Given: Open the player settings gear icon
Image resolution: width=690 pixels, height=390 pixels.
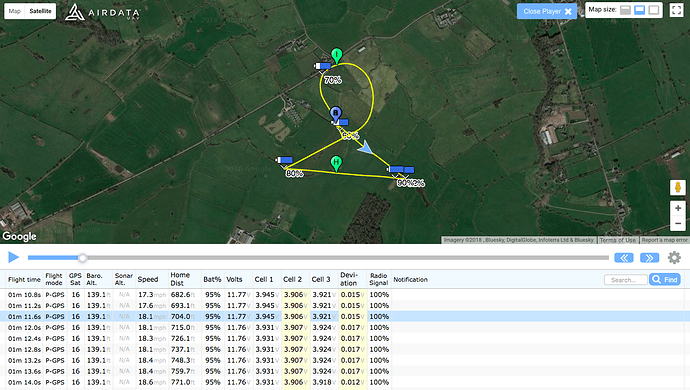Looking at the screenshot, I should pos(674,258).
